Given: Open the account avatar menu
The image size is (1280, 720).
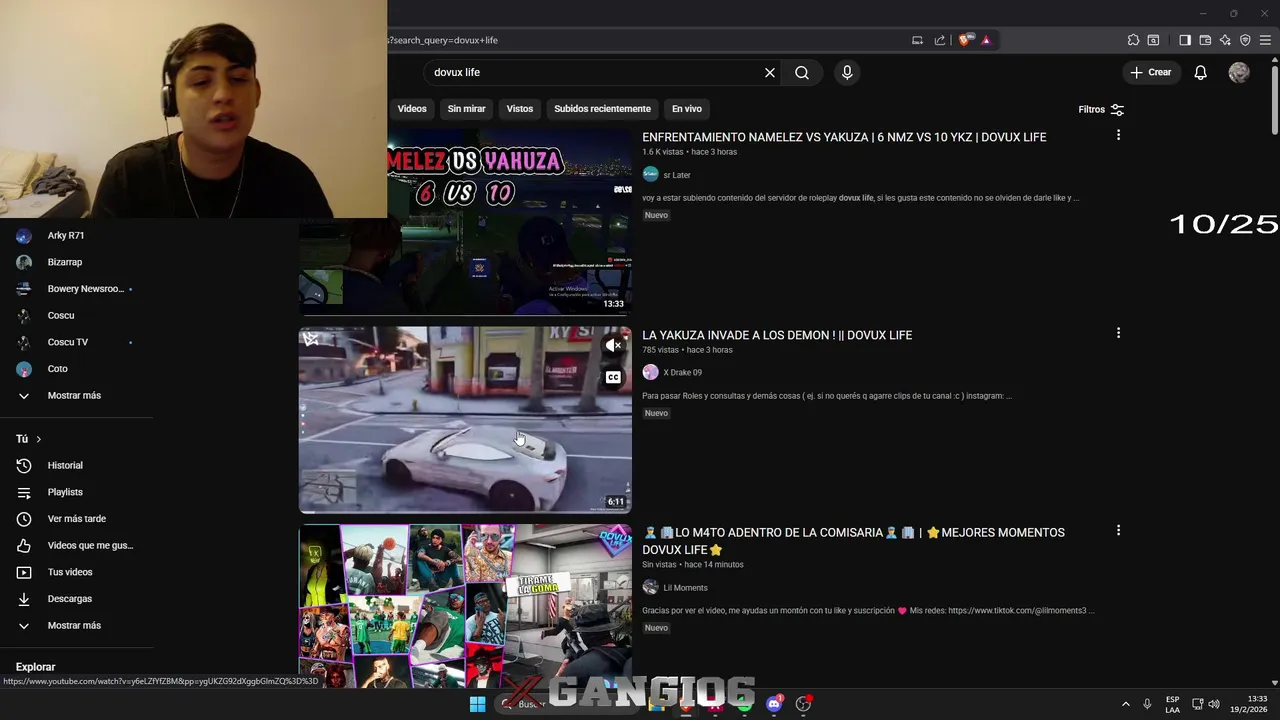Looking at the screenshot, I should click(1239, 72).
